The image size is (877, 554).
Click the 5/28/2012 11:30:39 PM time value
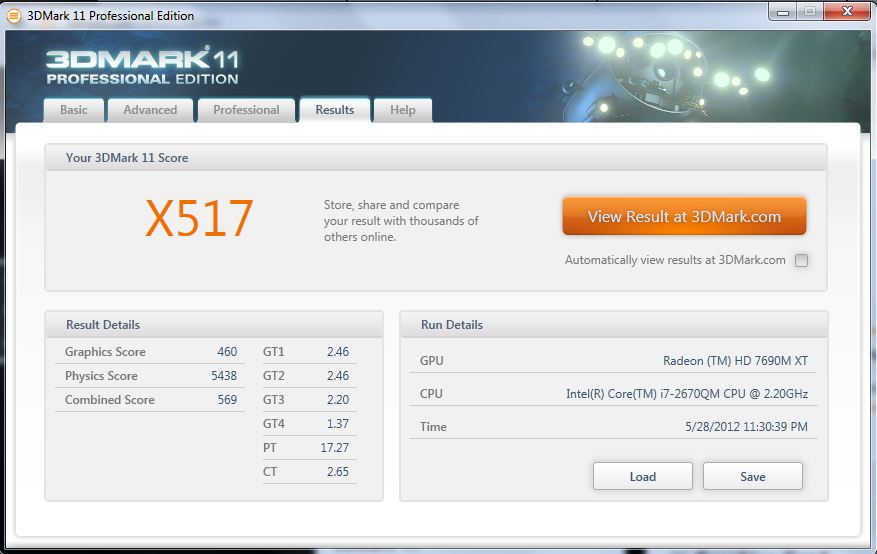tap(746, 427)
